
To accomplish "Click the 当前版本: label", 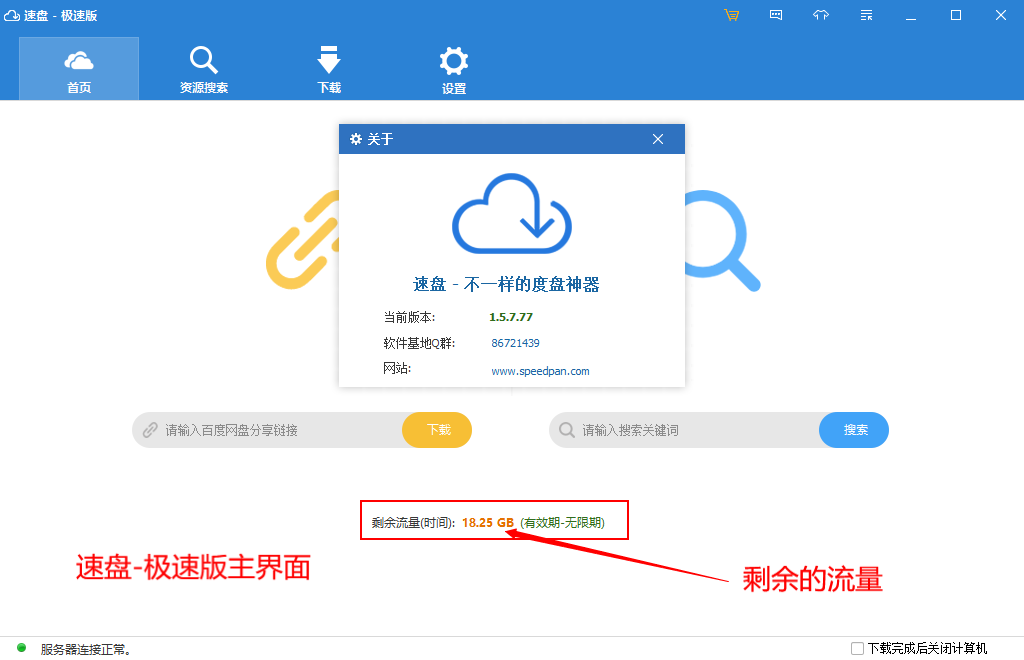I will click(409, 317).
